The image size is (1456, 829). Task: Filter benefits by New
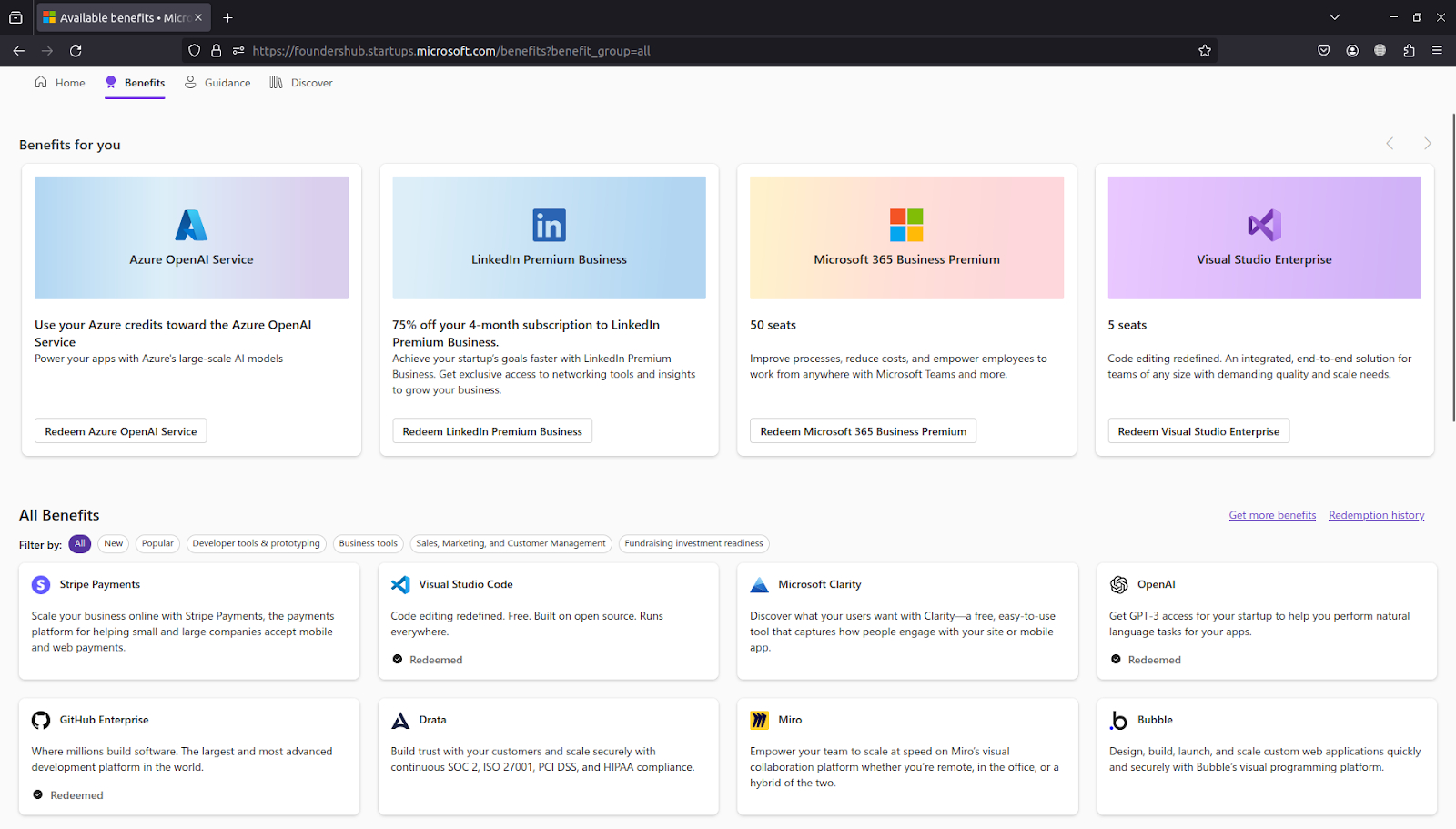[x=114, y=543]
